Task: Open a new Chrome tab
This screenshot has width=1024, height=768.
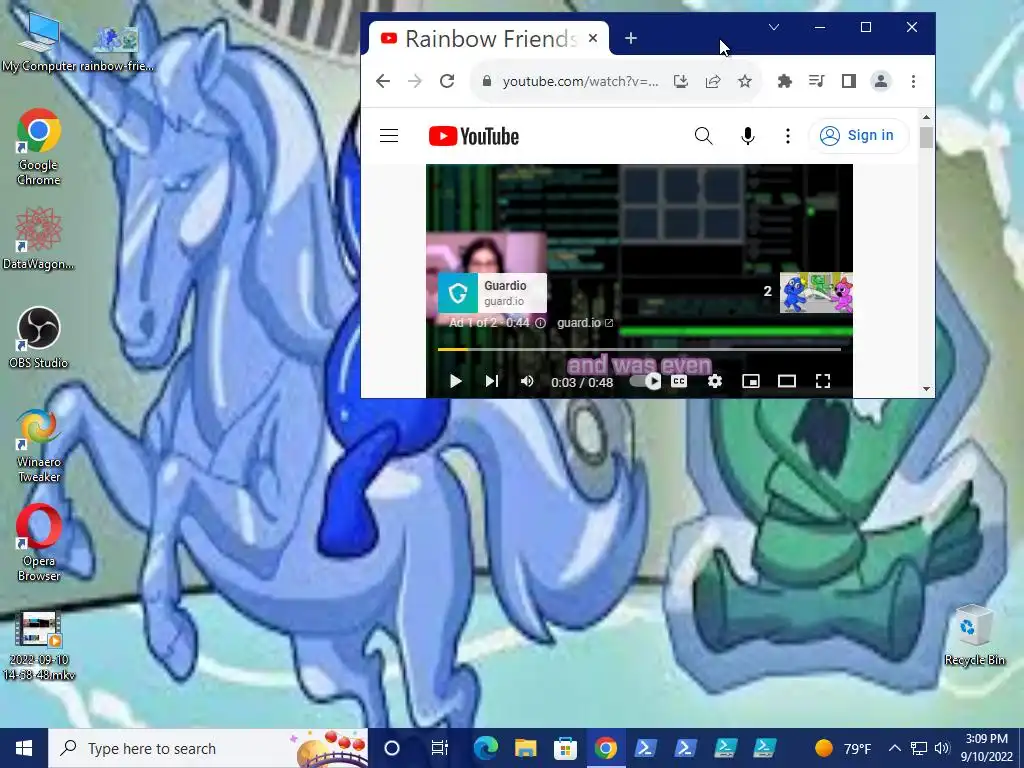Action: point(630,39)
